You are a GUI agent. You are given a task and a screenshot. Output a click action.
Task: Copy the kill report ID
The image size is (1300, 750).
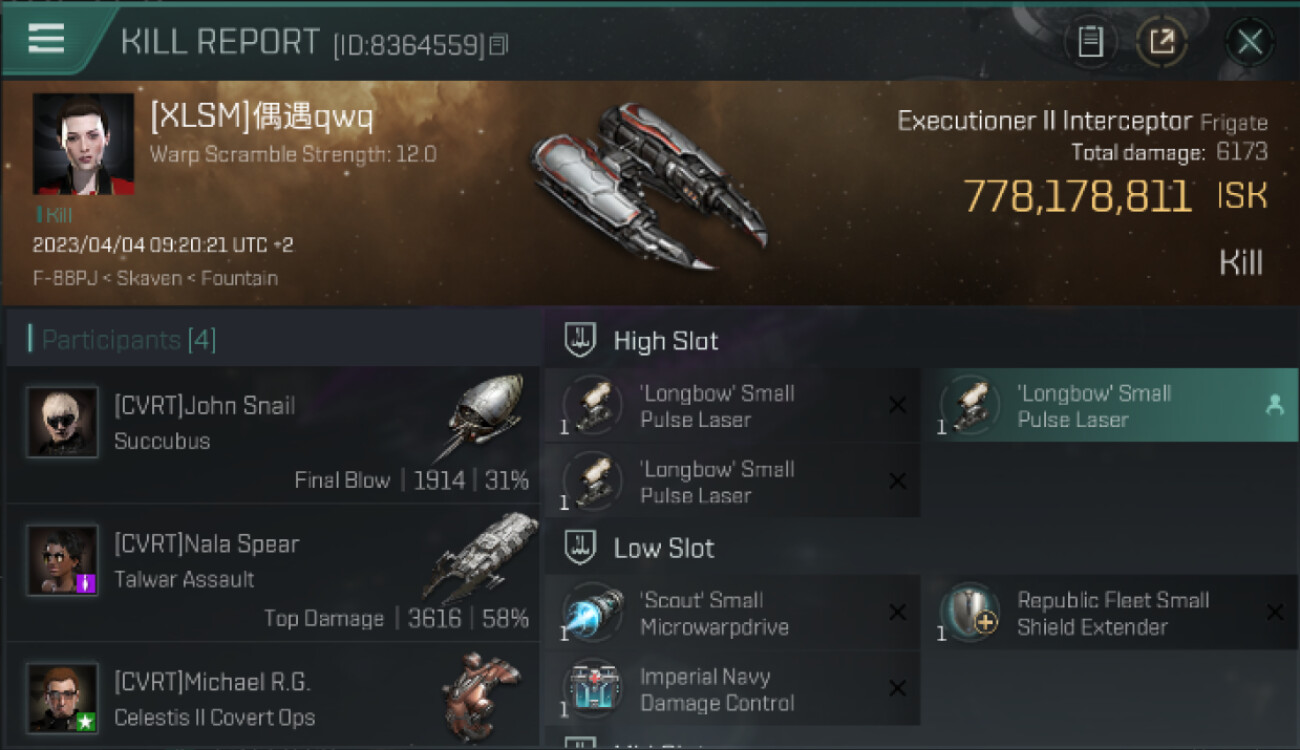pos(499,44)
